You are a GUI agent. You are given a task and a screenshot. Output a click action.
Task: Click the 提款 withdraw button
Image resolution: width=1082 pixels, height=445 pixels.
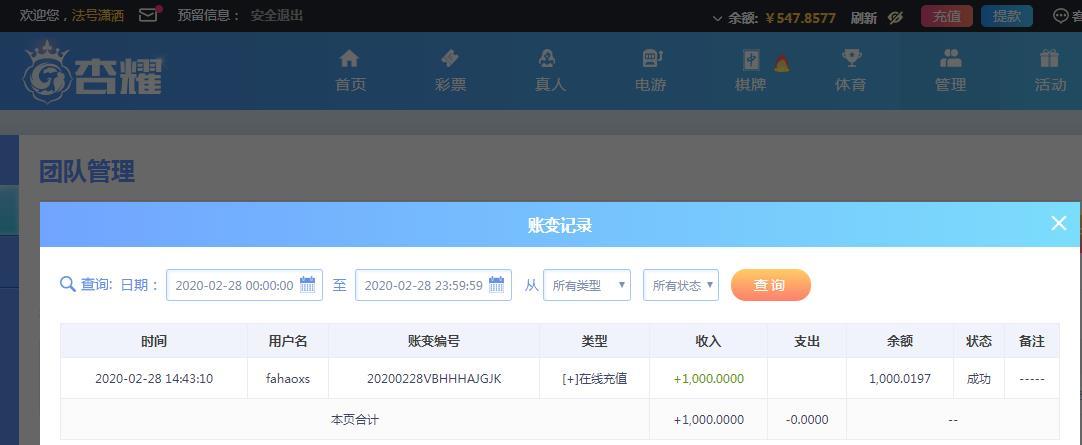1007,16
